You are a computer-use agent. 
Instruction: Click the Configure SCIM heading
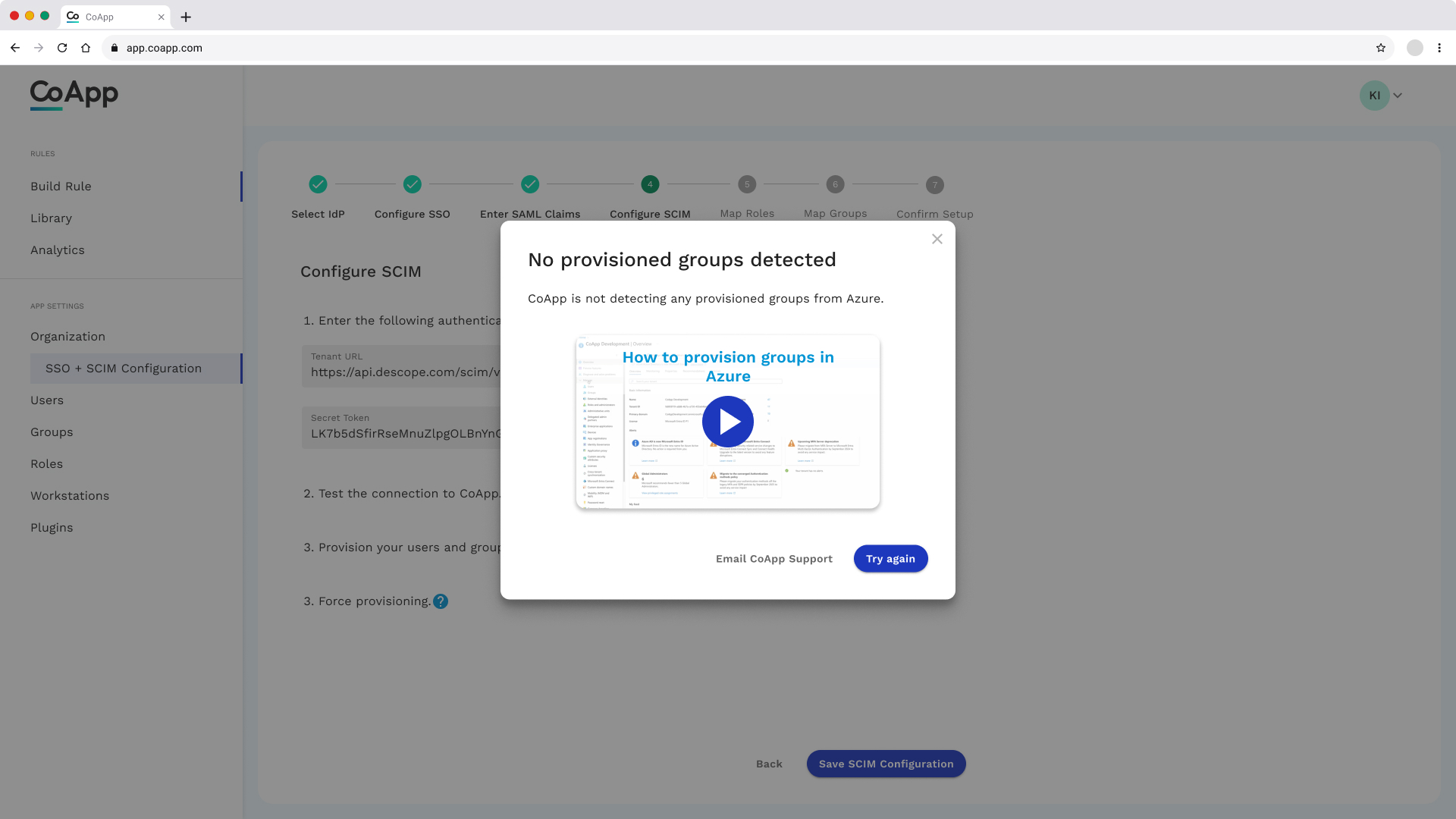click(x=361, y=271)
